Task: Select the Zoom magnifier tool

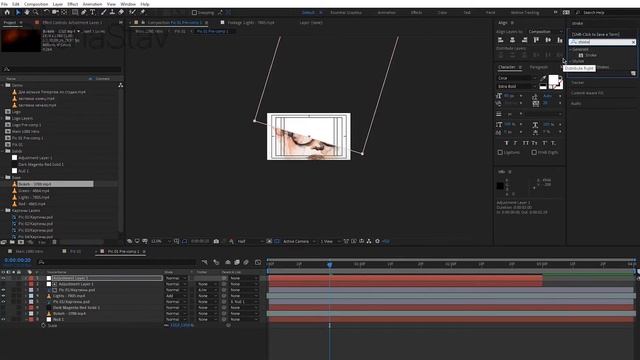Action: click(36, 12)
